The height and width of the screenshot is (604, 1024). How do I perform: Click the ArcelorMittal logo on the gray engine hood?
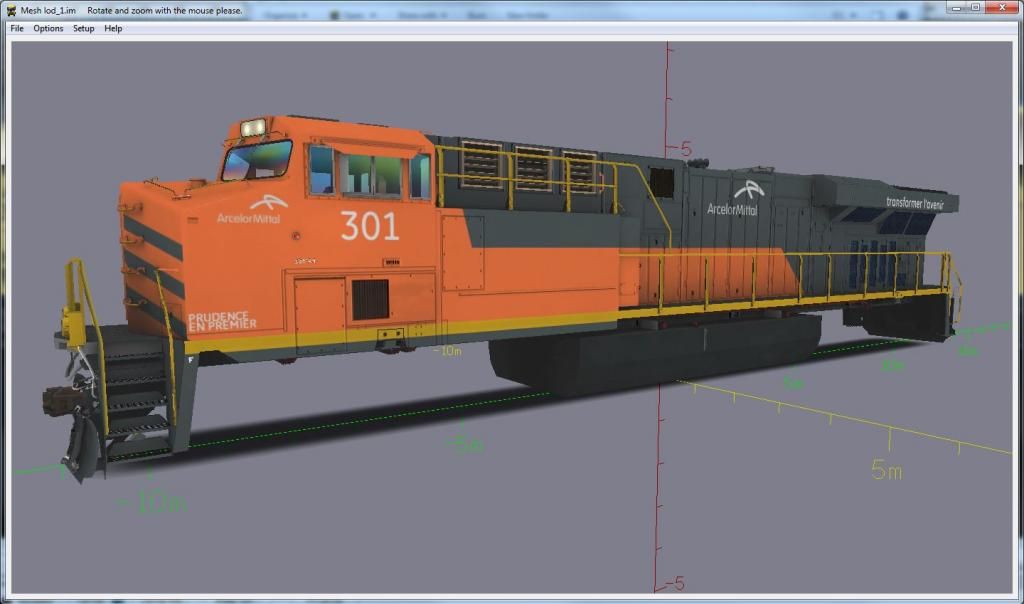point(734,200)
